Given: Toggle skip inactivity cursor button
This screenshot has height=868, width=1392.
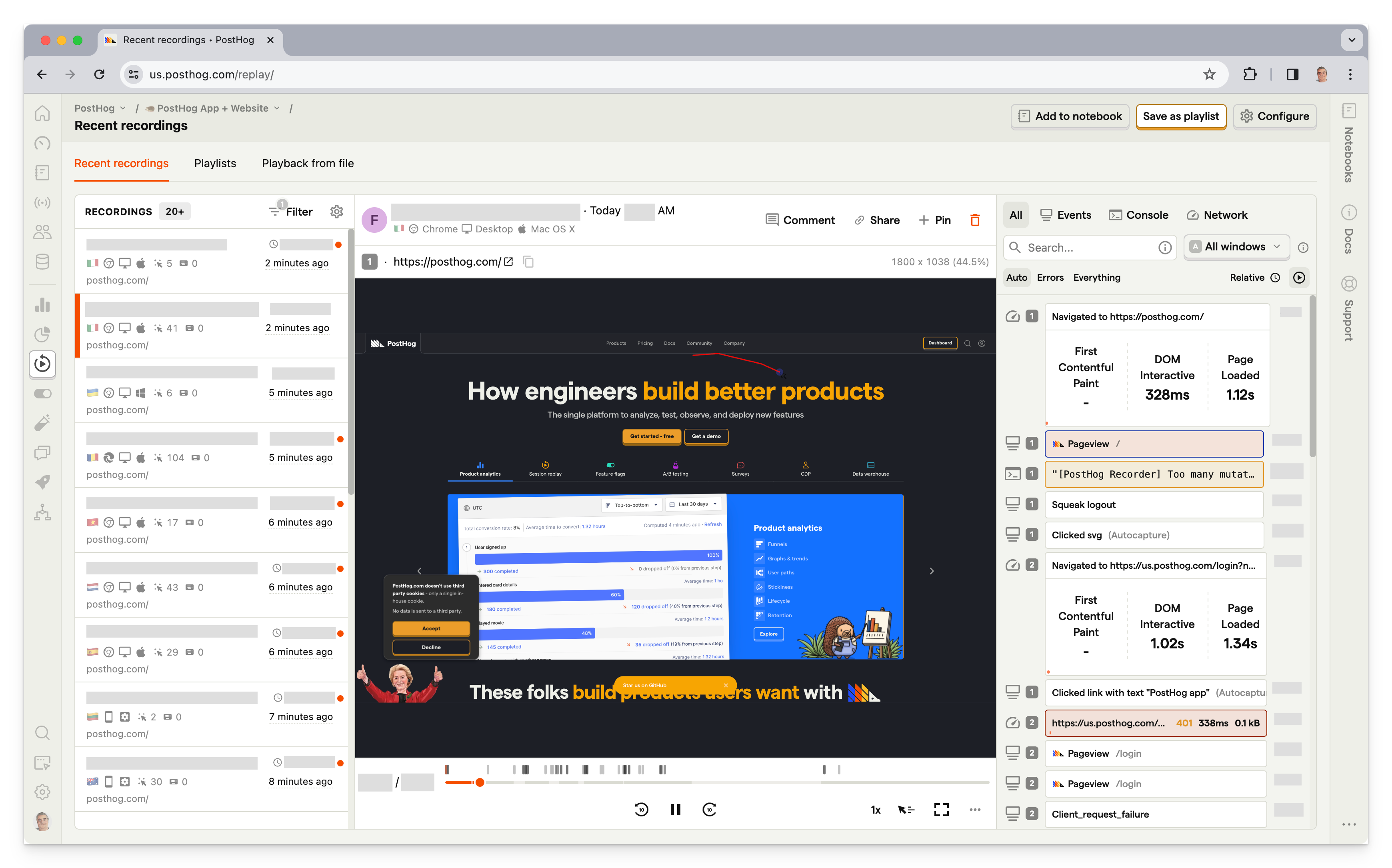Looking at the screenshot, I should (x=906, y=810).
